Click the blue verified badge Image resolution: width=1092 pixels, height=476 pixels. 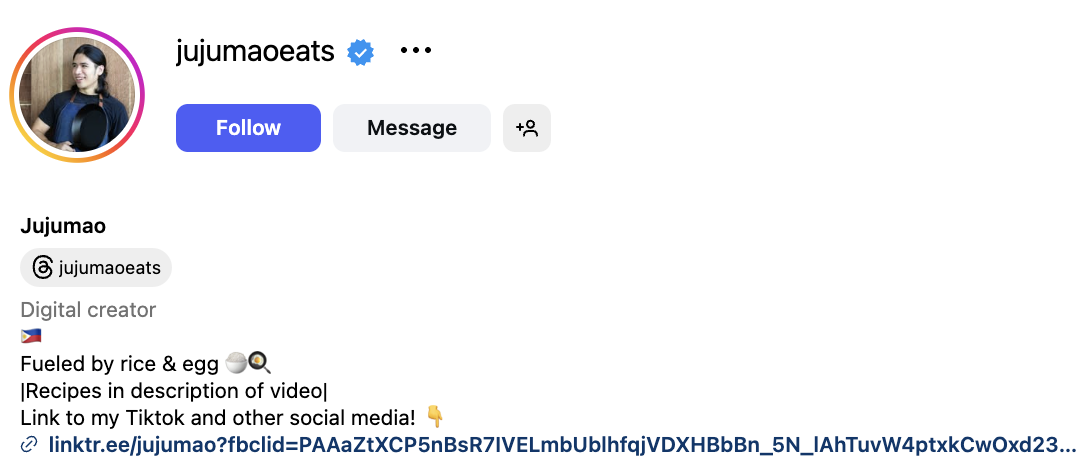tap(360, 51)
